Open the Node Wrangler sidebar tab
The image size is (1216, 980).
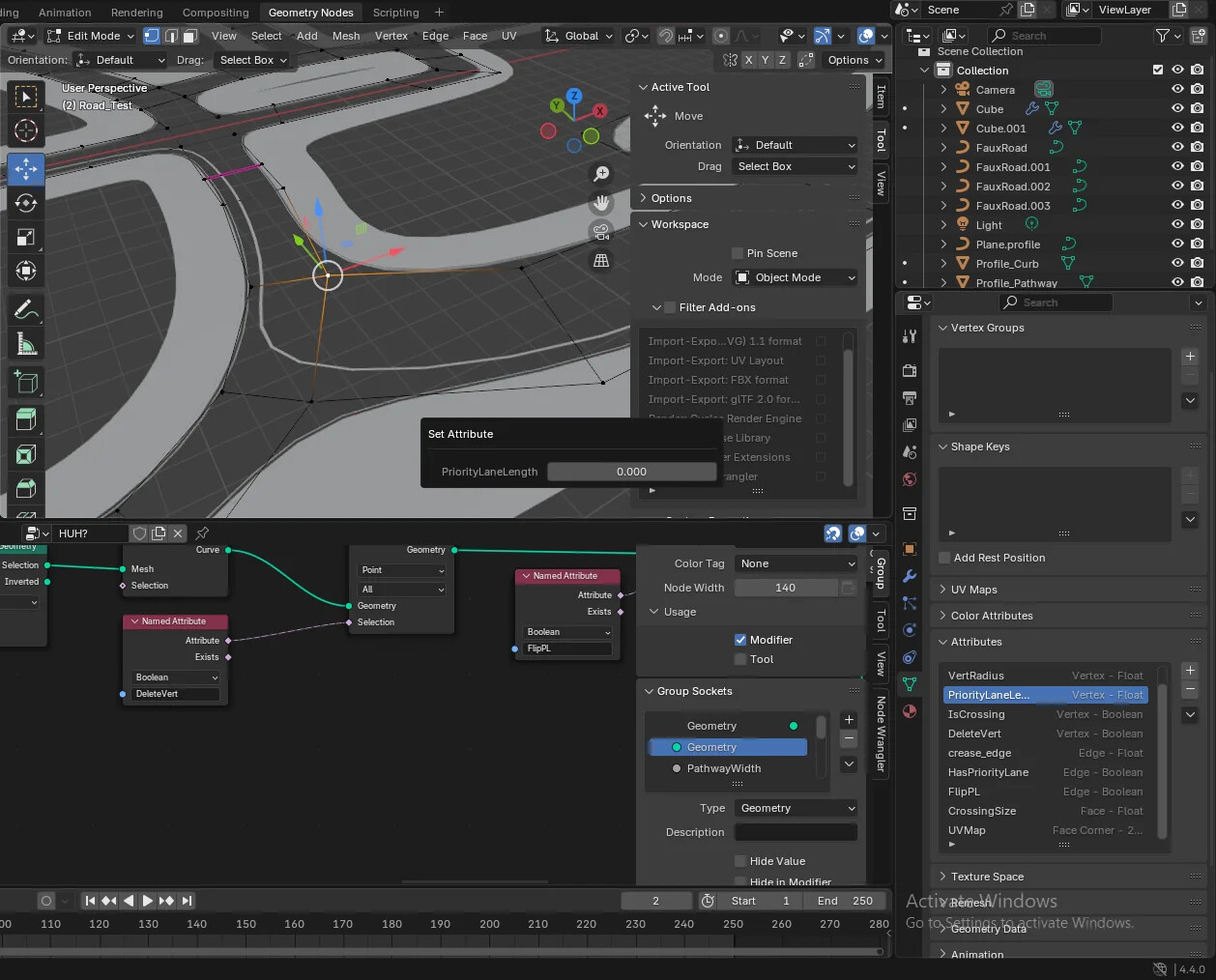[881, 733]
